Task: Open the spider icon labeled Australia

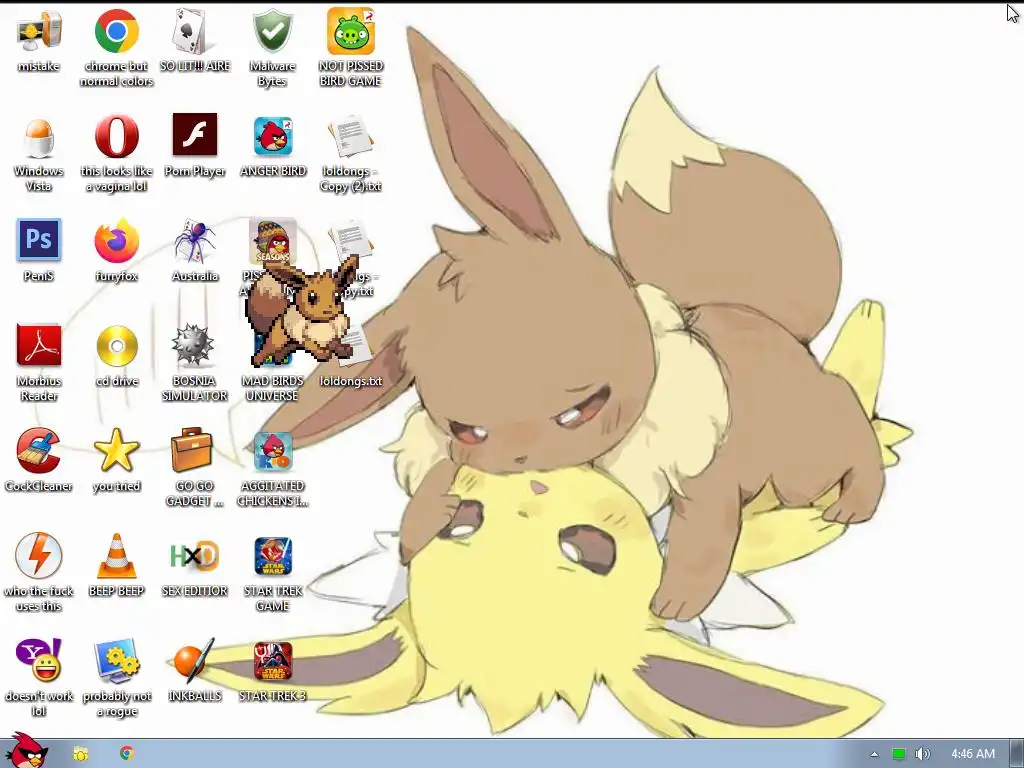Action: (195, 241)
